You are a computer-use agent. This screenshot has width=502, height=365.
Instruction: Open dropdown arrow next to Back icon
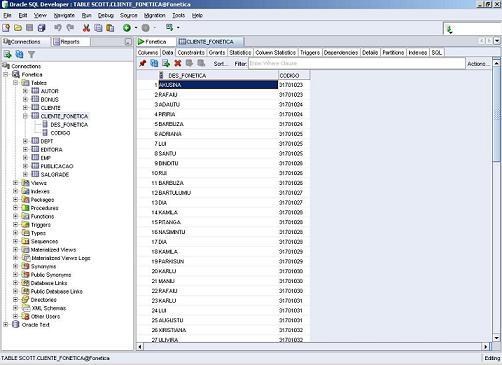pos(136,28)
